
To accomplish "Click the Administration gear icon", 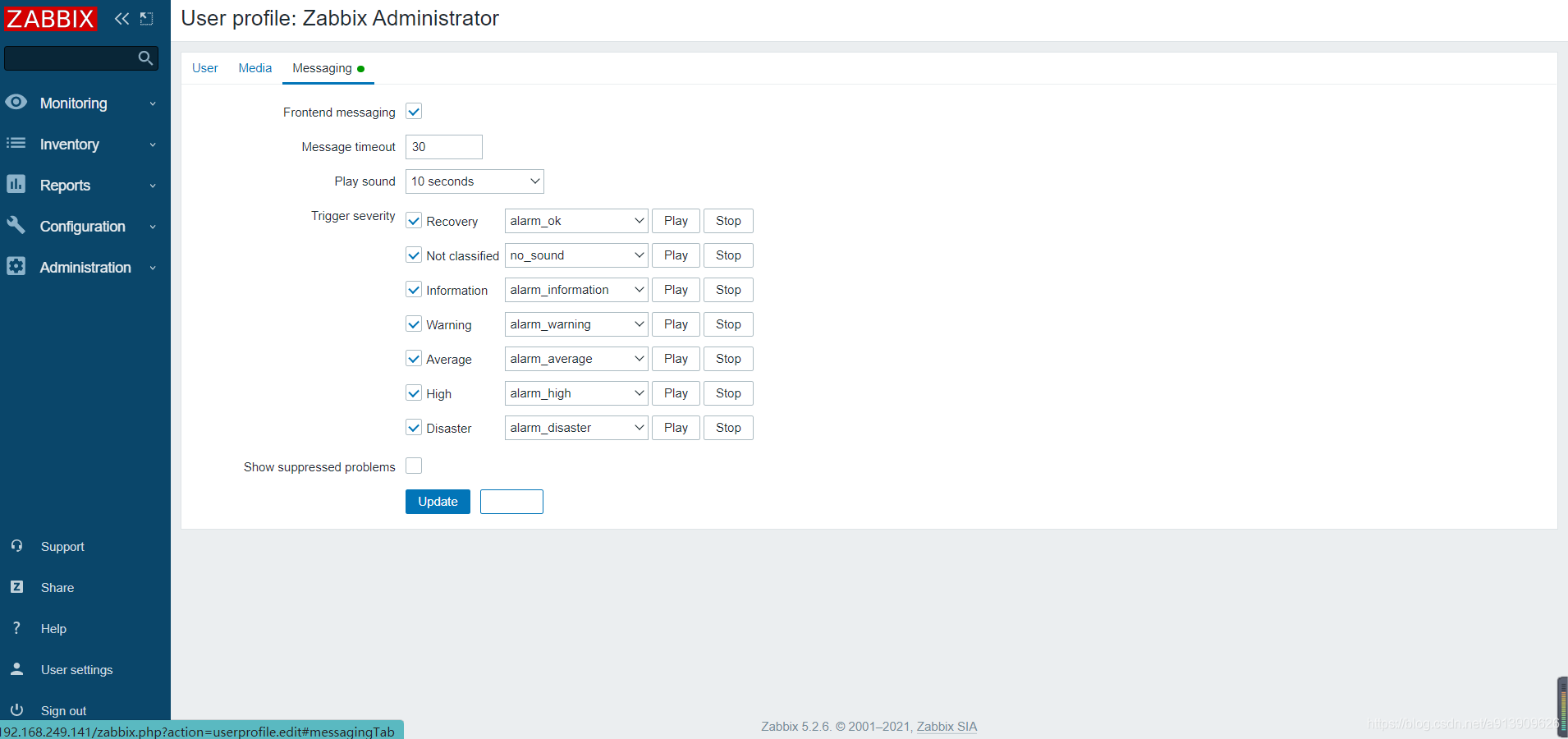I will pyautogui.click(x=16, y=266).
